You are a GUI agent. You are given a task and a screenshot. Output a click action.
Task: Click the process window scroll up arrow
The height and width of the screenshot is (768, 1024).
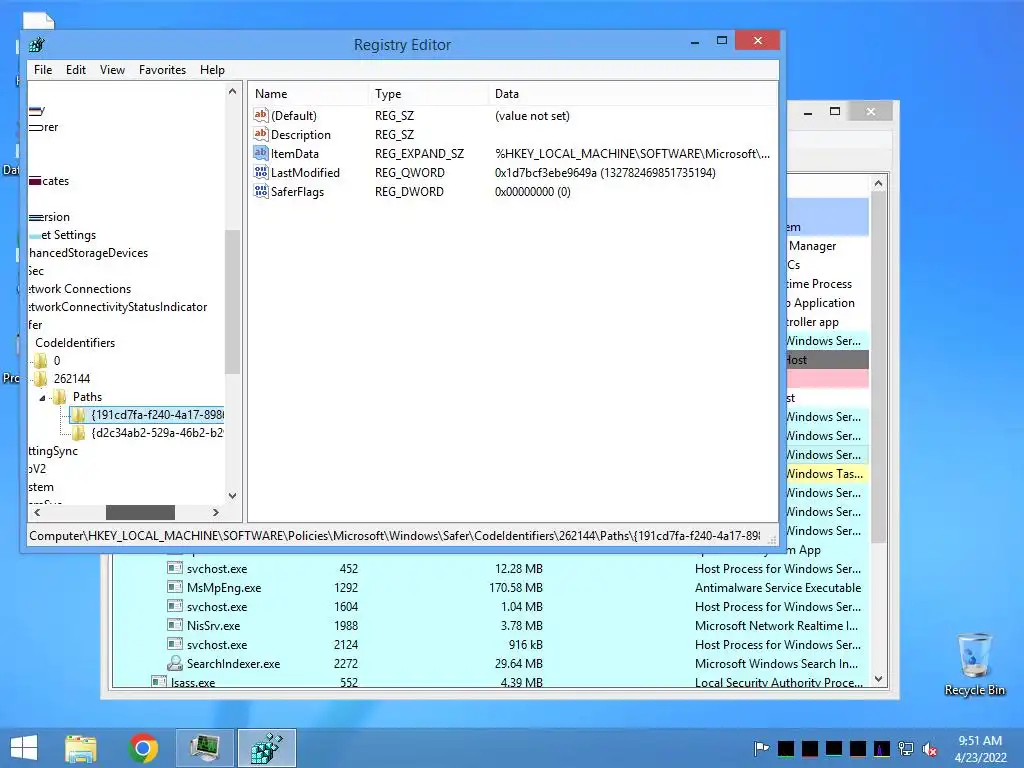[x=878, y=184]
